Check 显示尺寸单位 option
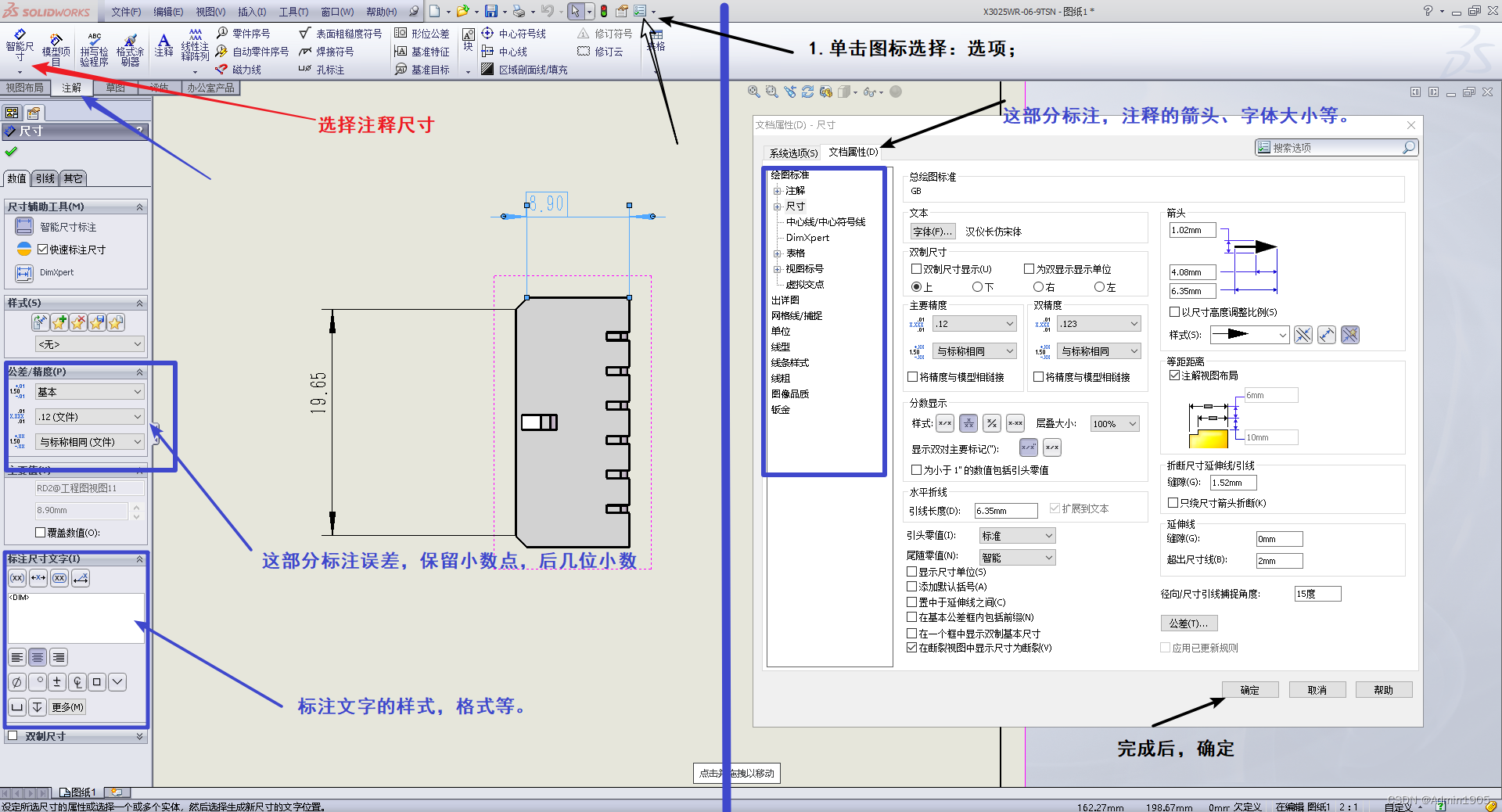Image resolution: width=1502 pixels, height=812 pixels. pos(911,572)
